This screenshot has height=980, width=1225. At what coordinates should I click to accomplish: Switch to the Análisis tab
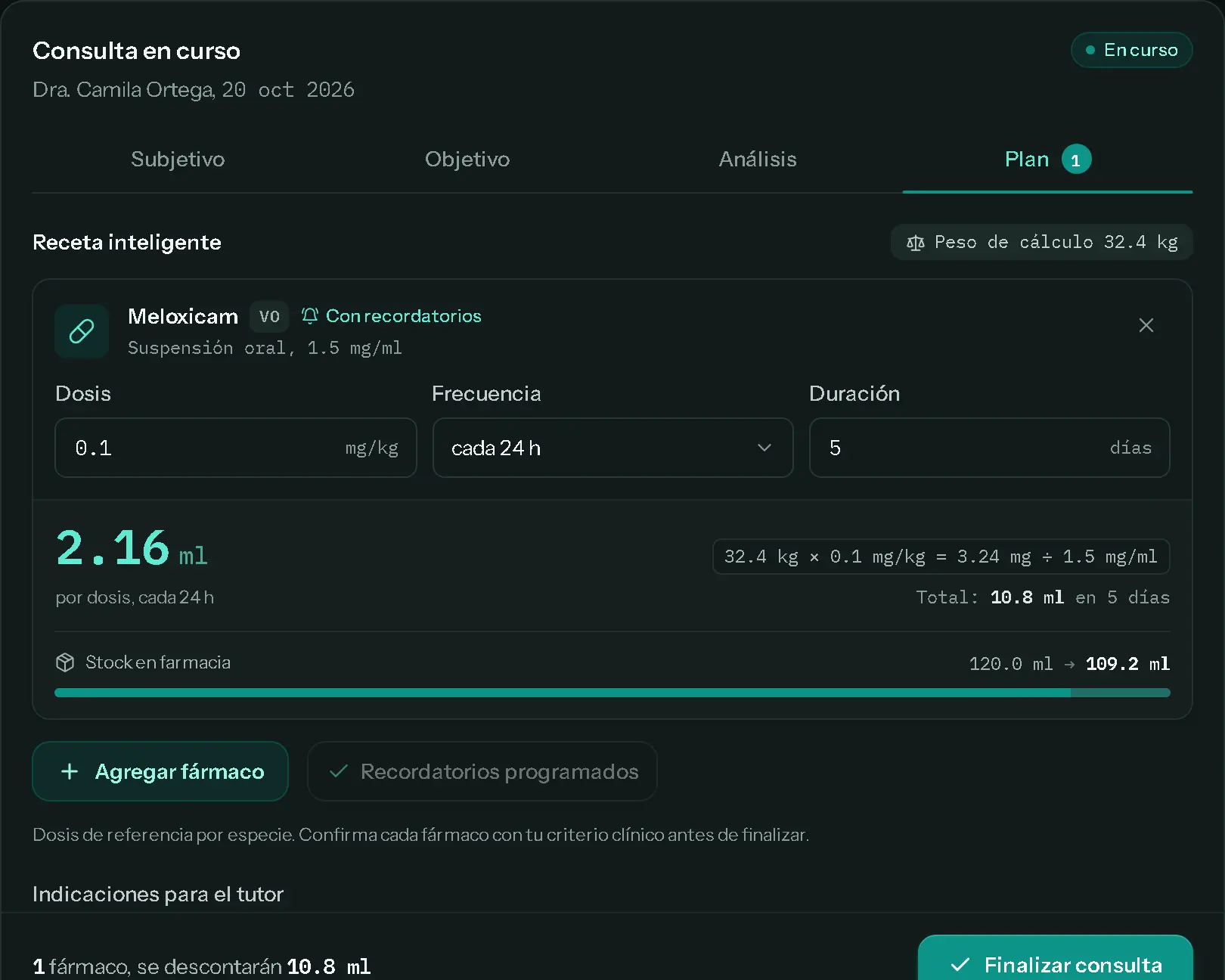pyautogui.click(x=758, y=159)
